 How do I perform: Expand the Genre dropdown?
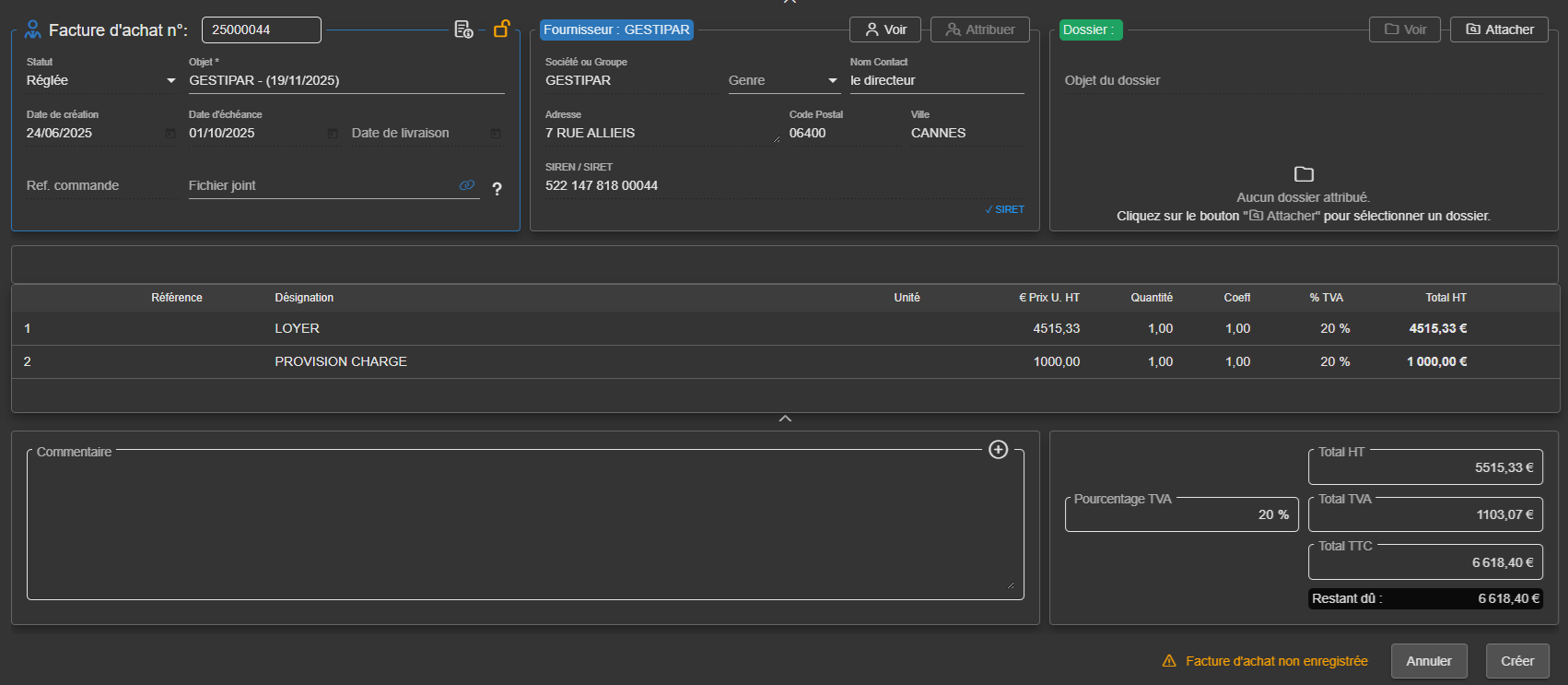click(x=783, y=81)
